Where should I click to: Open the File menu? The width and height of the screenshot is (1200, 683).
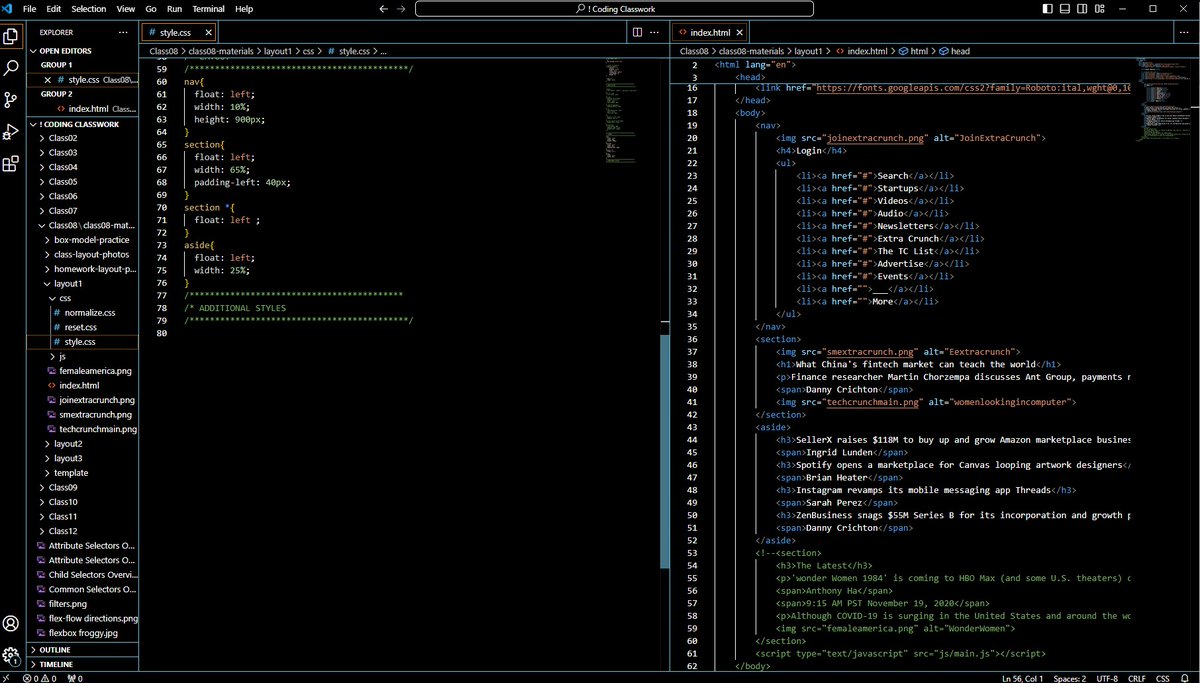click(x=29, y=9)
